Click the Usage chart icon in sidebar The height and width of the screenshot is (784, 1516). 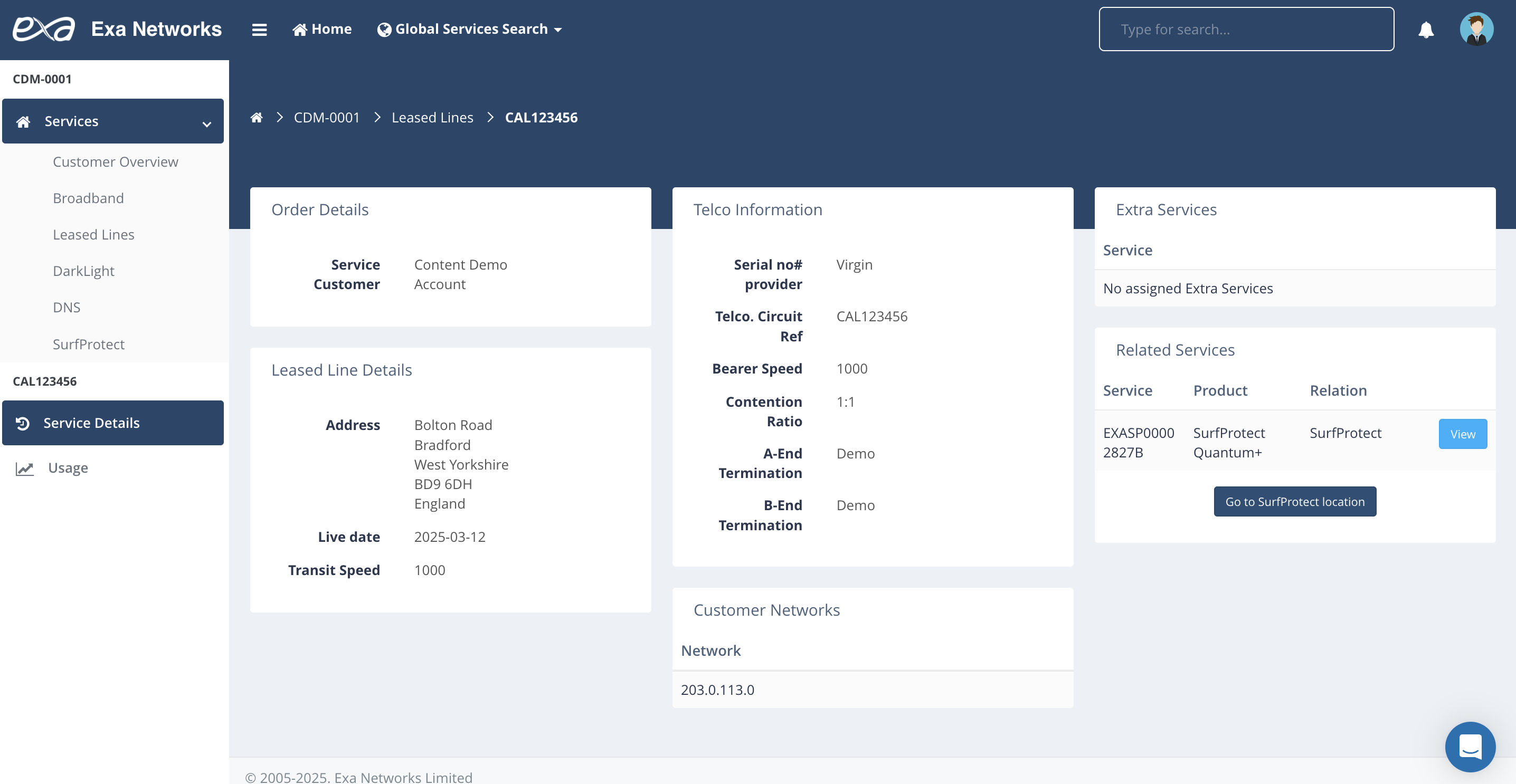click(24, 468)
